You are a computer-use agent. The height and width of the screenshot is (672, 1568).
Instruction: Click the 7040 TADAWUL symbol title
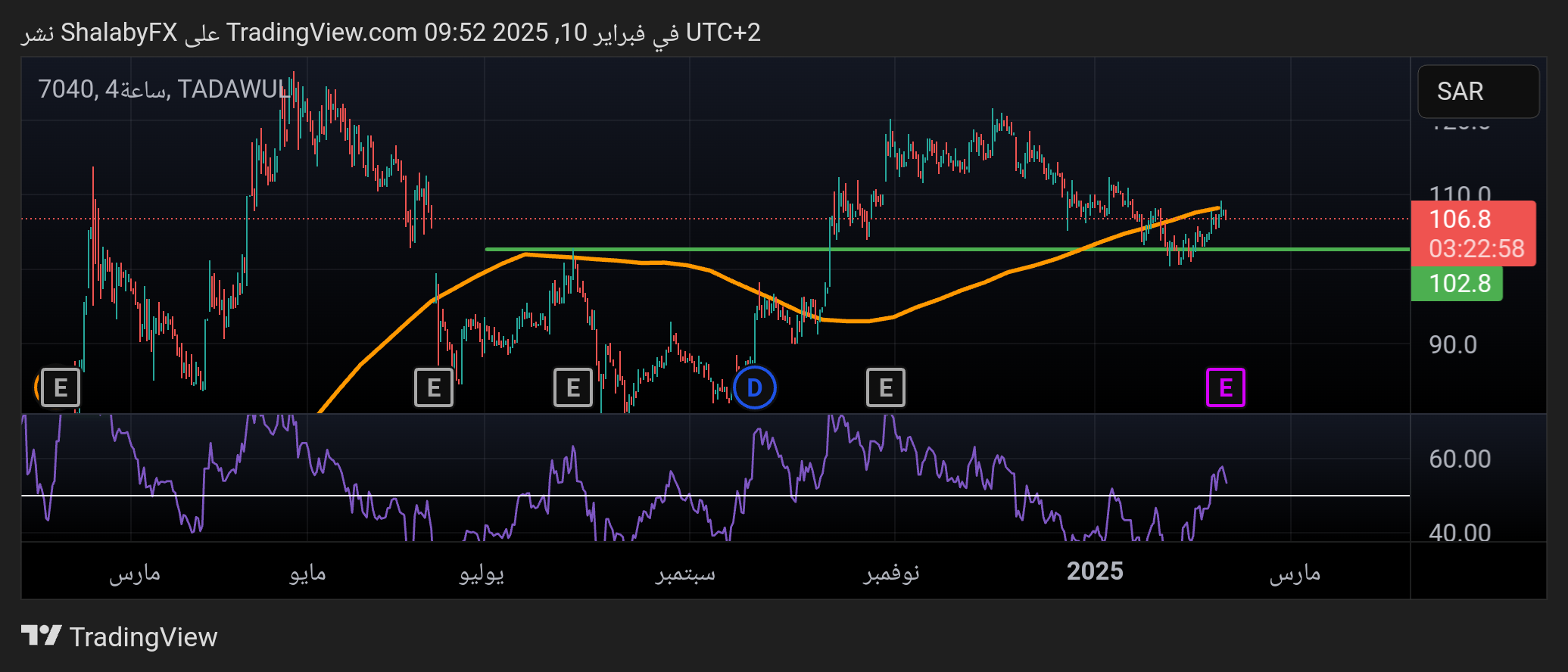tap(163, 89)
